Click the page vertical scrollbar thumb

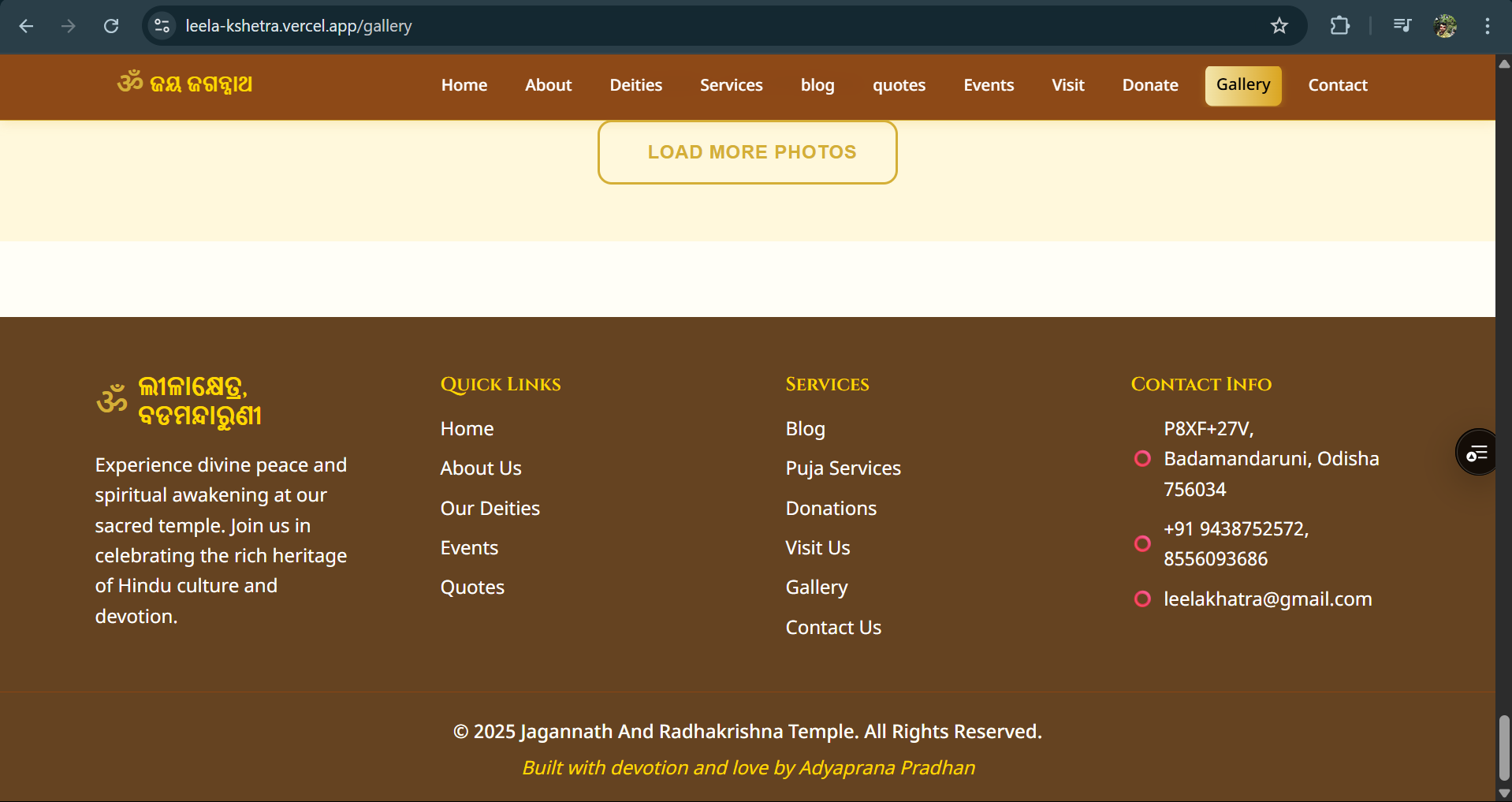coord(1504,748)
